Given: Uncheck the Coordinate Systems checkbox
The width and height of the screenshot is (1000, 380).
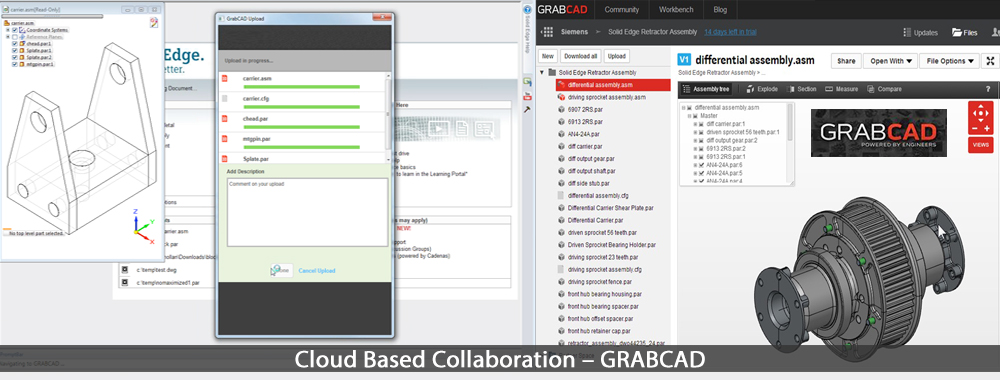Looking at the screenshot, I should point(15,30).
